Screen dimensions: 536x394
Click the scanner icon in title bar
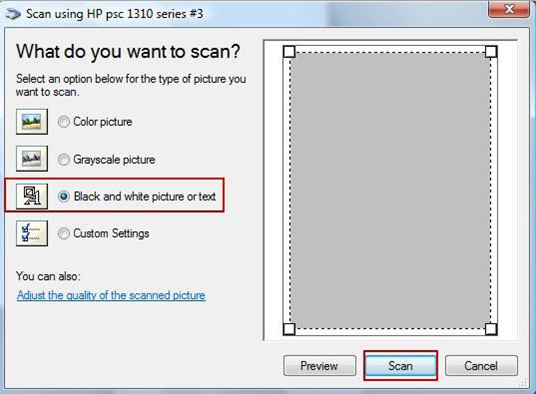(13, 14)
